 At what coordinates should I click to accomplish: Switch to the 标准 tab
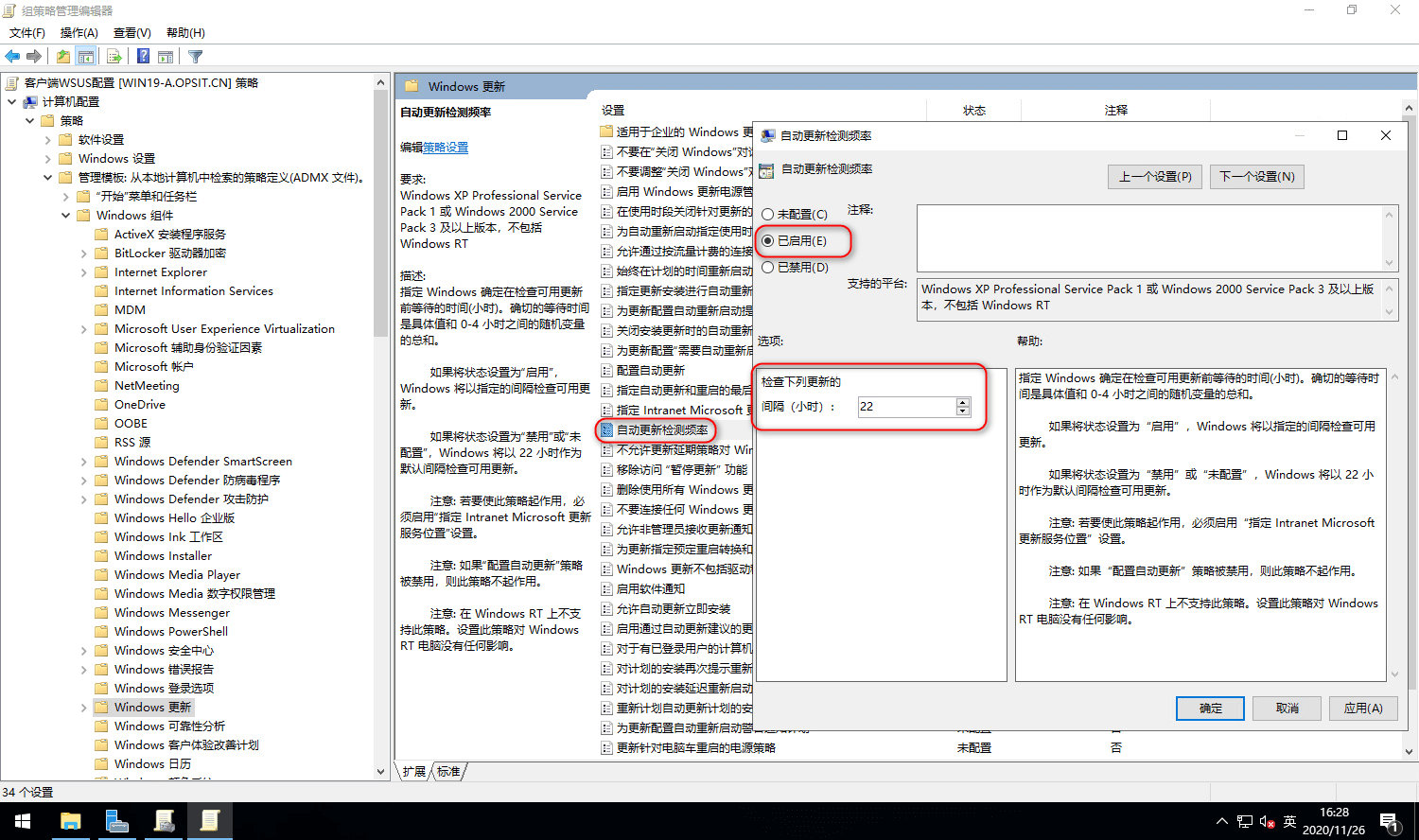(447, 771)
